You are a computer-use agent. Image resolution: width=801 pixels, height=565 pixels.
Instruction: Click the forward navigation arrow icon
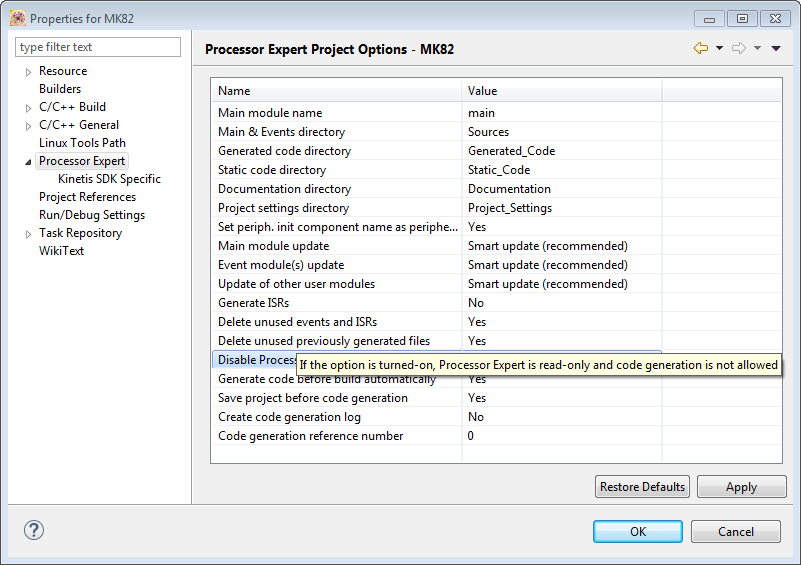[739, 48]
